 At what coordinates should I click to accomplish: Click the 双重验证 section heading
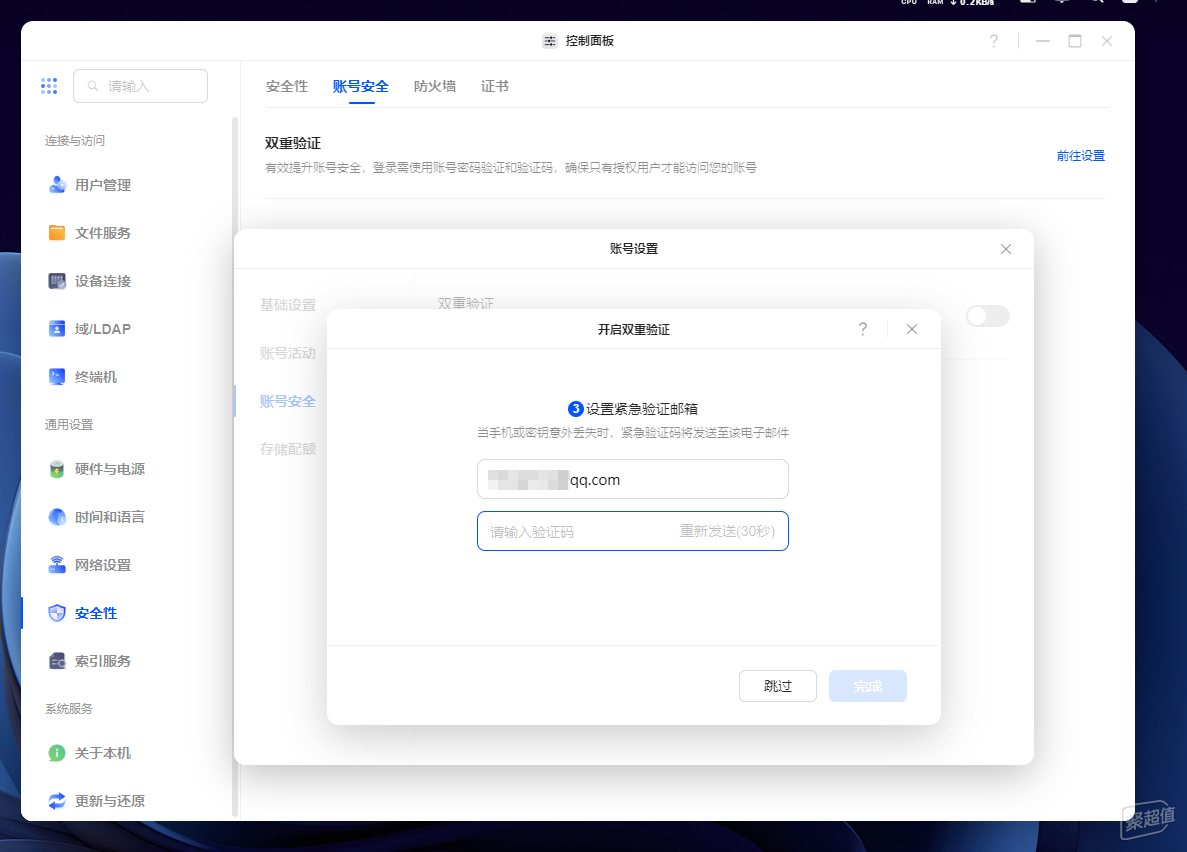click(293, 143)
